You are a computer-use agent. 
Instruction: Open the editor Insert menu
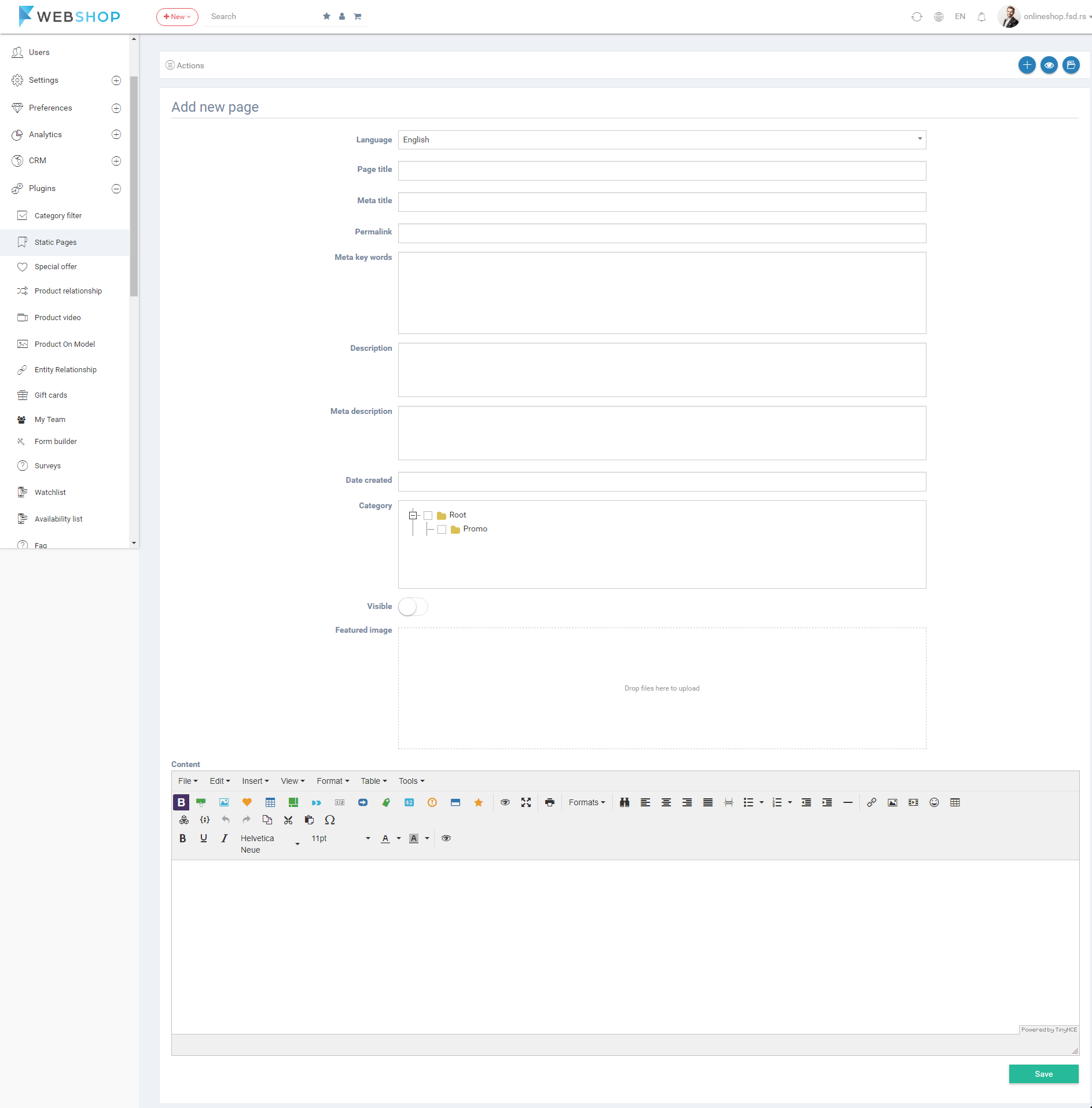(x=255, y=781)
